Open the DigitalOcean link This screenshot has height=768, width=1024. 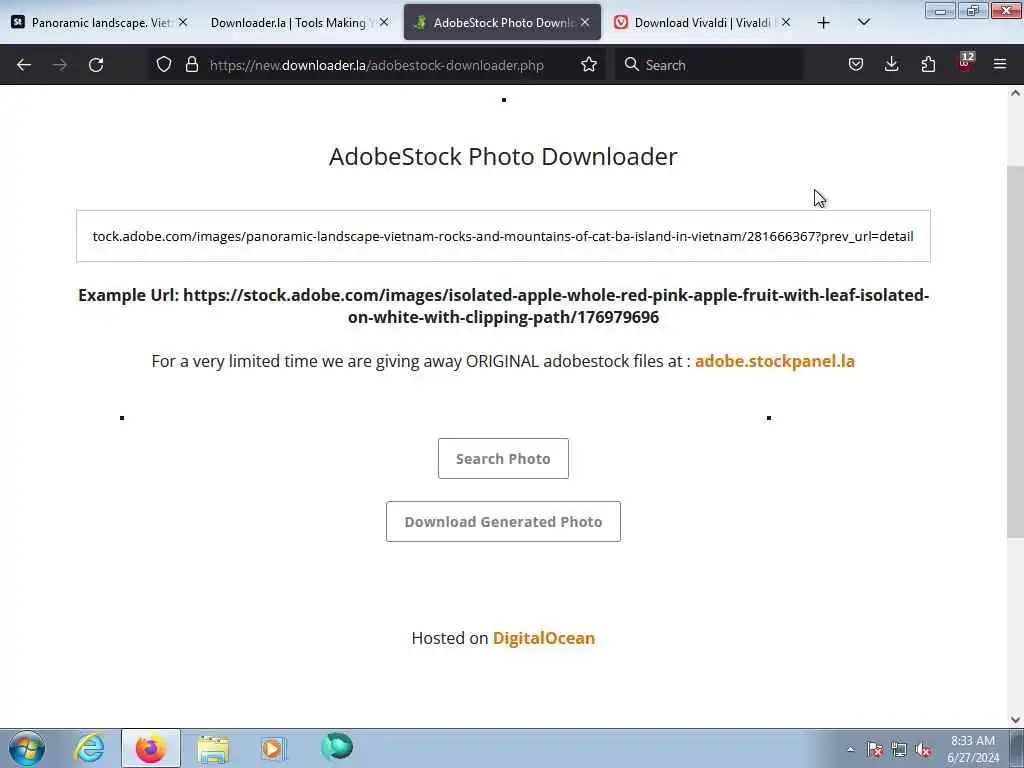(543, 638)
